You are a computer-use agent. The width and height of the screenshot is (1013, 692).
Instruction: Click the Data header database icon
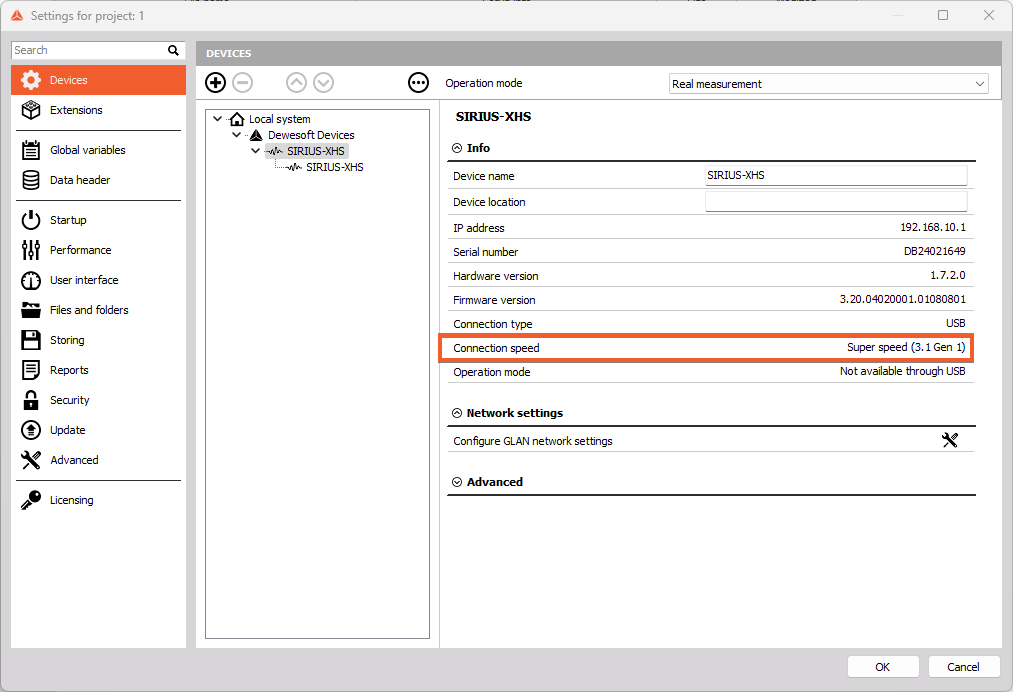click(31, 180)
